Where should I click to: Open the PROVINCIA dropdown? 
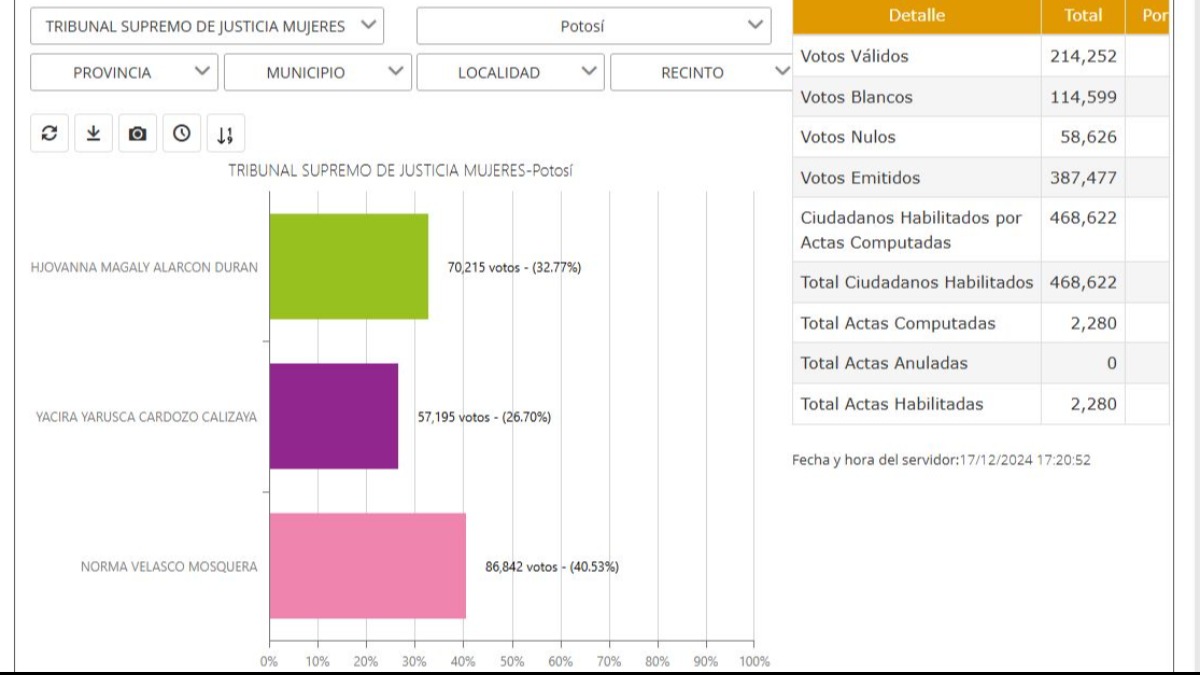124,72
